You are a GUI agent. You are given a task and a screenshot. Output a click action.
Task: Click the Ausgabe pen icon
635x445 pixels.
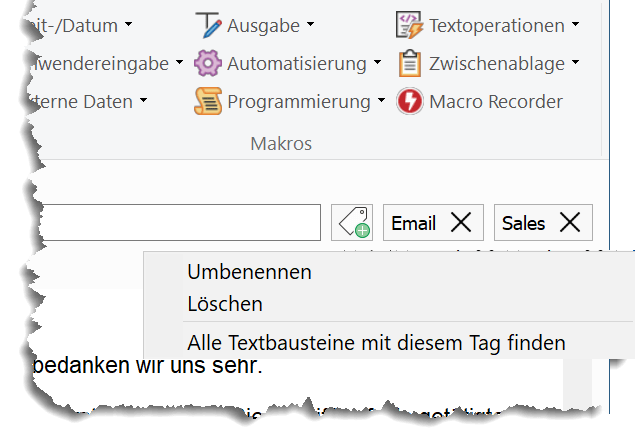pyautogui.click(x=208, y=25)
